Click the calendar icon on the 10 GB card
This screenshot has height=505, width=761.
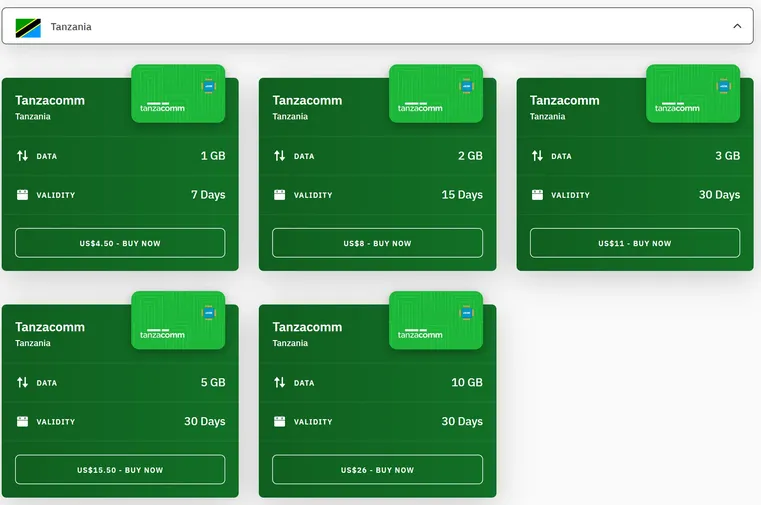280,421
